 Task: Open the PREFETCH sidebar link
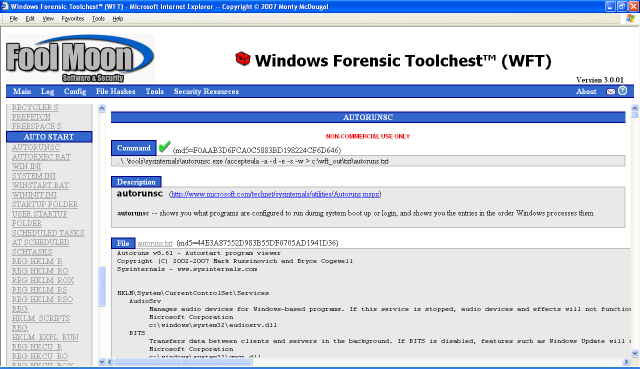coord(31,117)
